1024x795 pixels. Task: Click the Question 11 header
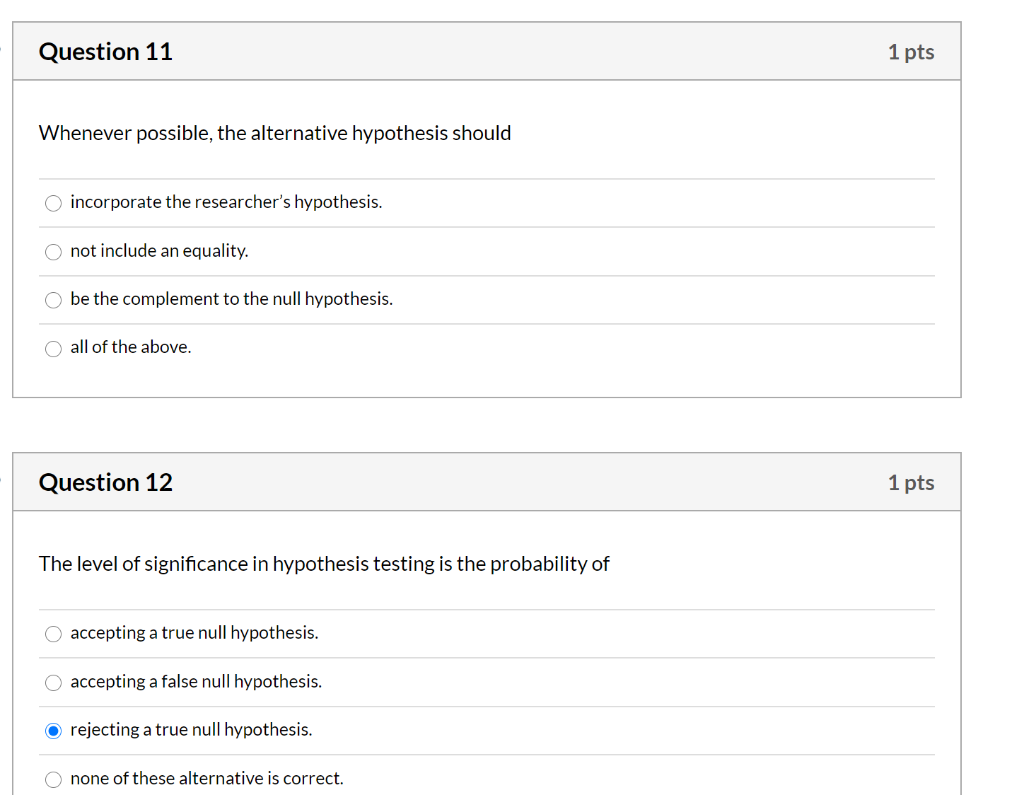pyautogui.click(x=105, y=51)
